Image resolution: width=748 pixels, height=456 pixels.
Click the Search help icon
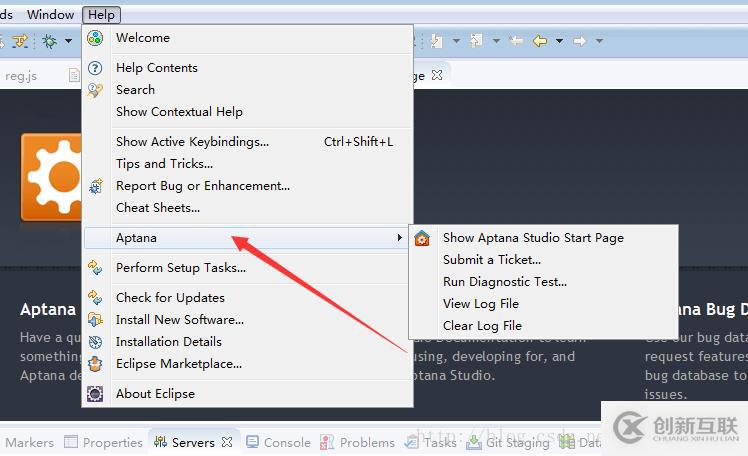click(95, 90)
